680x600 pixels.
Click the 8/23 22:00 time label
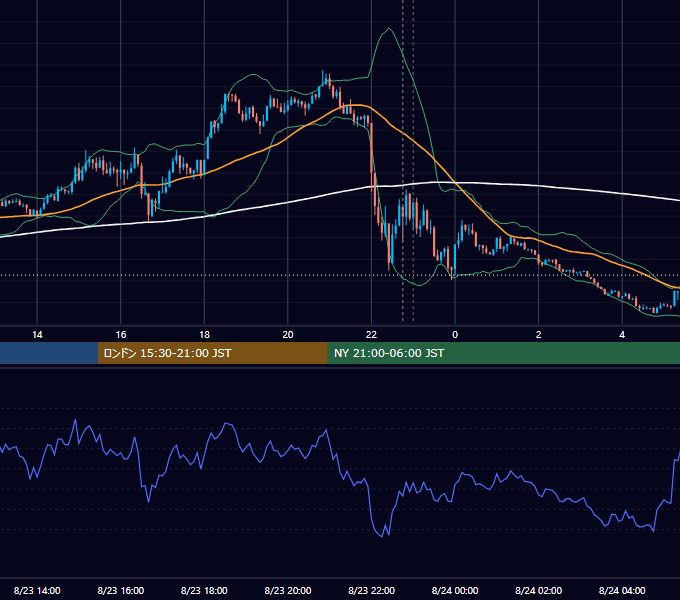pos(371,590)
